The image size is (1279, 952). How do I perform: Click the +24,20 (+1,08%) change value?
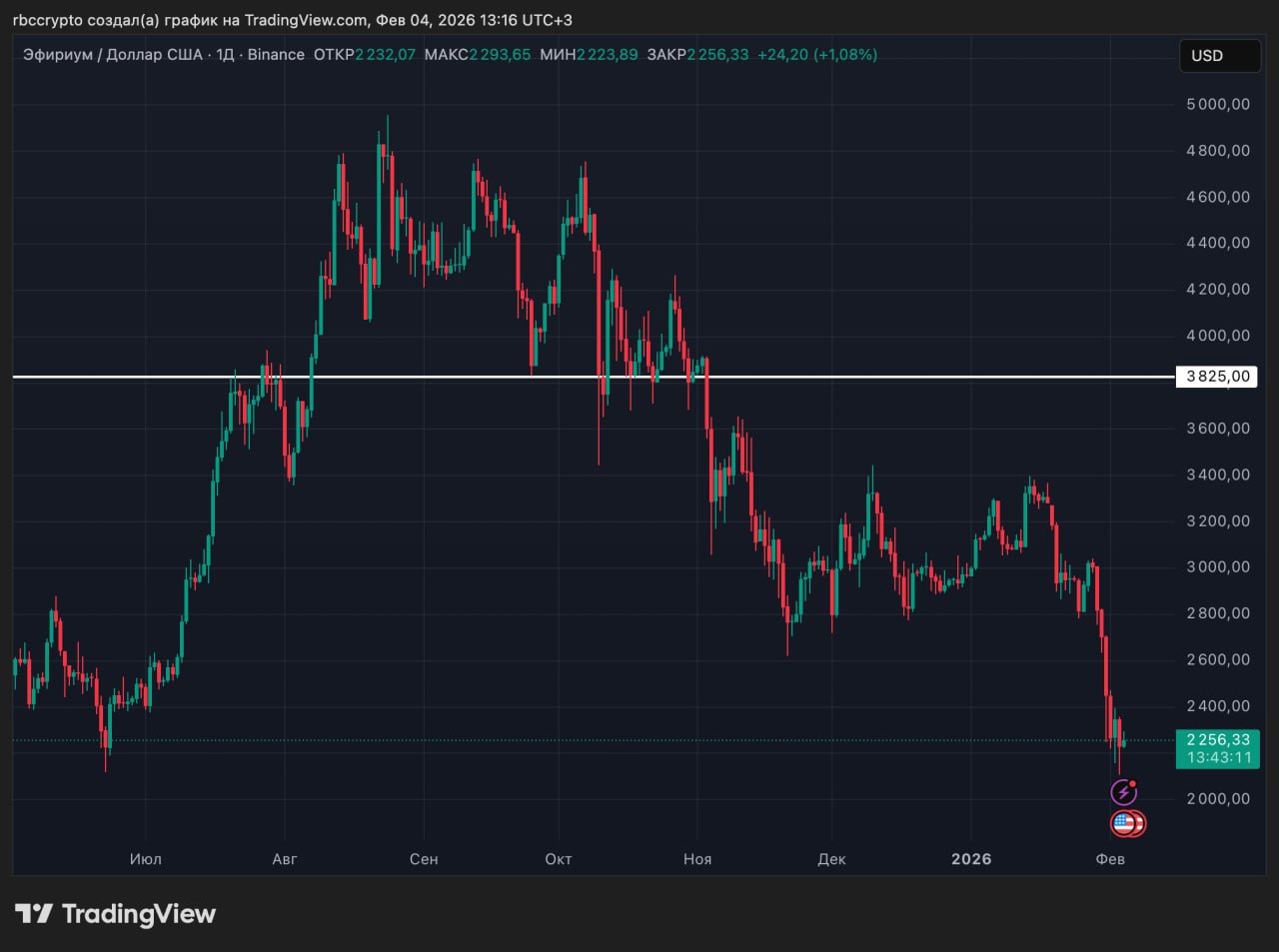tap(817, 55)
